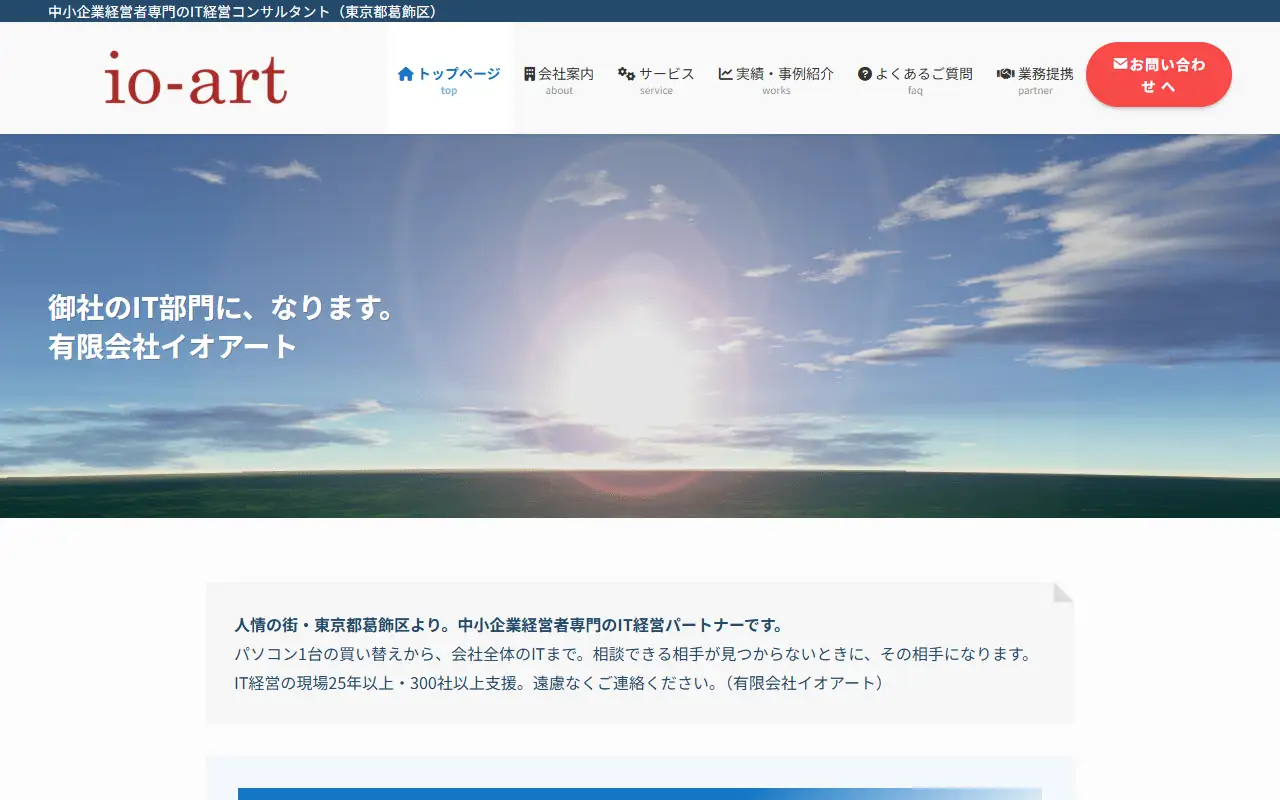Click the line starting パソコン1台の買い替えから

coord(633,654)
